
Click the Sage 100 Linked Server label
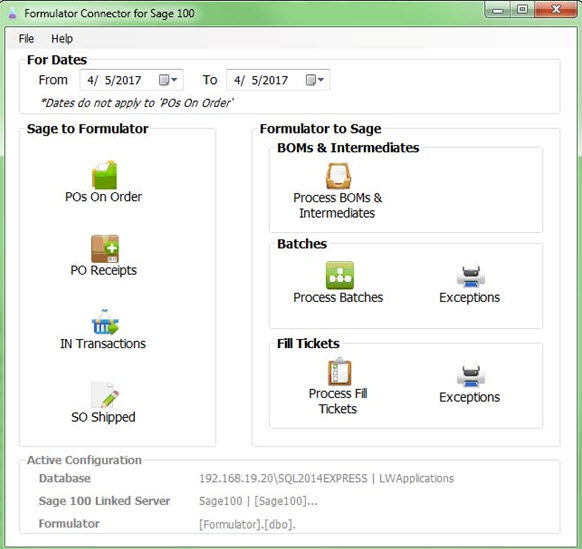coord(104,501)
